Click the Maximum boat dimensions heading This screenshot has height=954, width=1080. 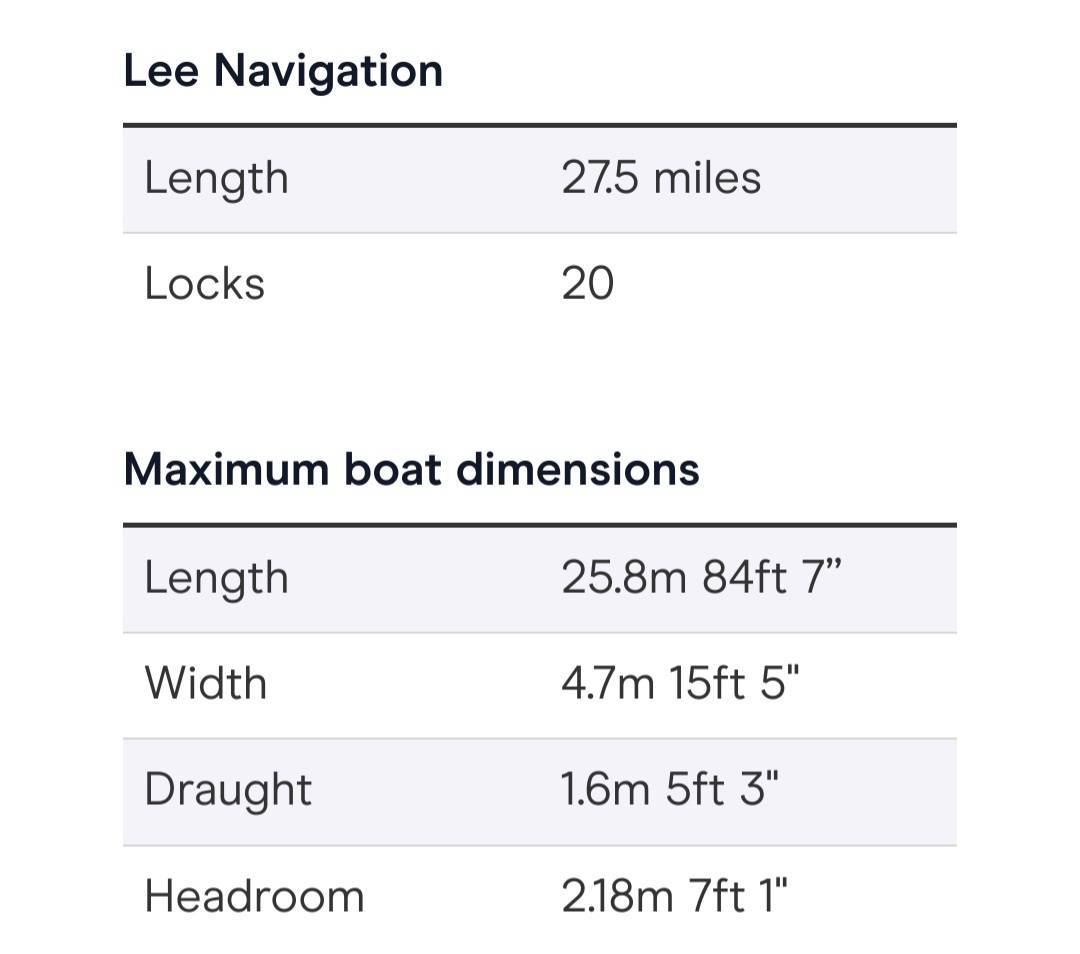pyautogui.click(x=412, y=470)
